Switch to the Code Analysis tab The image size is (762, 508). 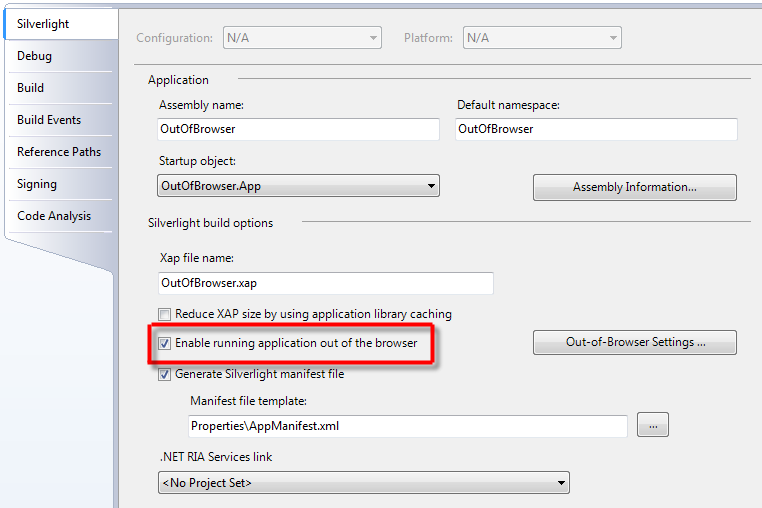61,216
